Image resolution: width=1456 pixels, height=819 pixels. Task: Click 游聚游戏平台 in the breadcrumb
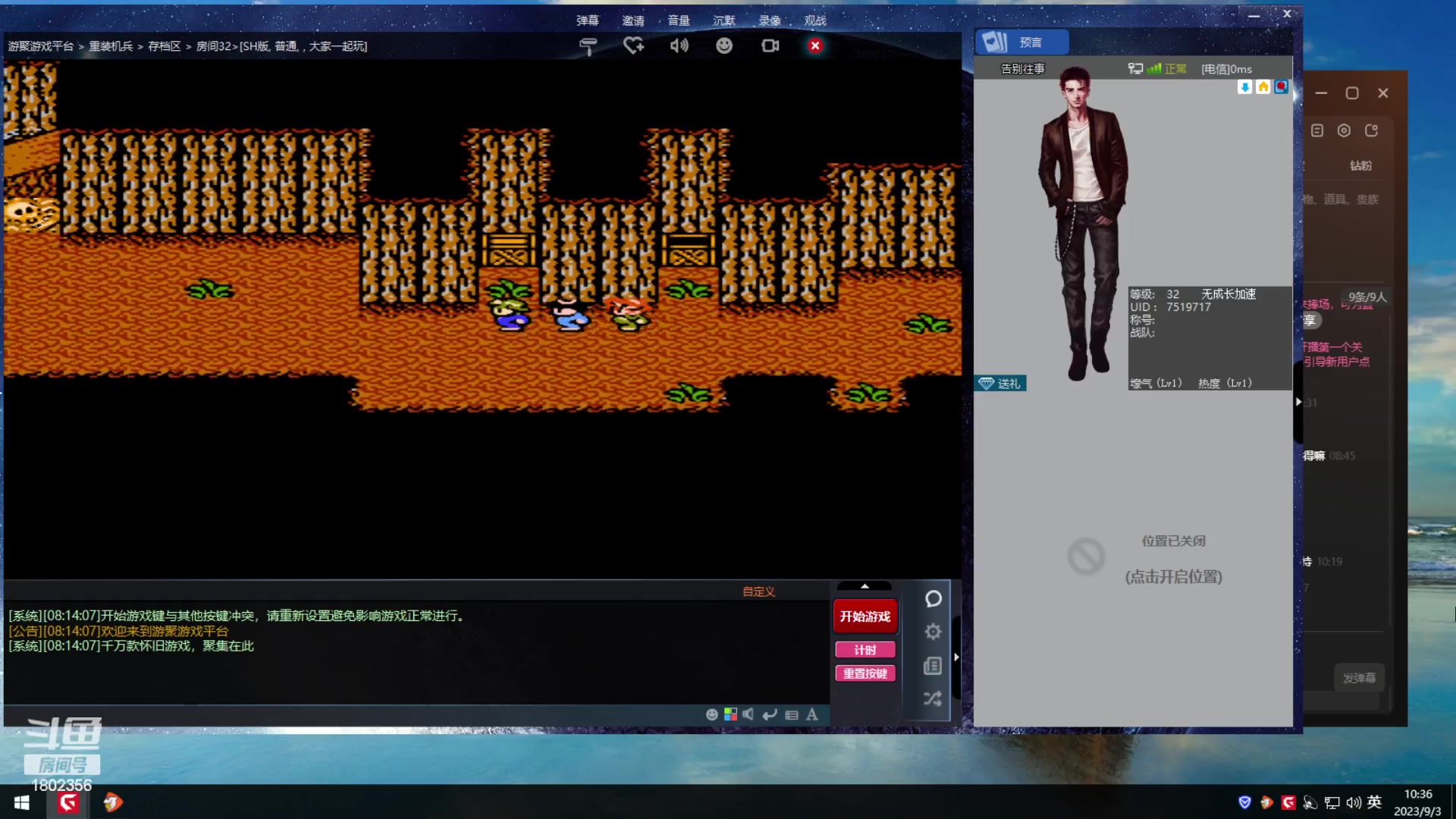41,46
